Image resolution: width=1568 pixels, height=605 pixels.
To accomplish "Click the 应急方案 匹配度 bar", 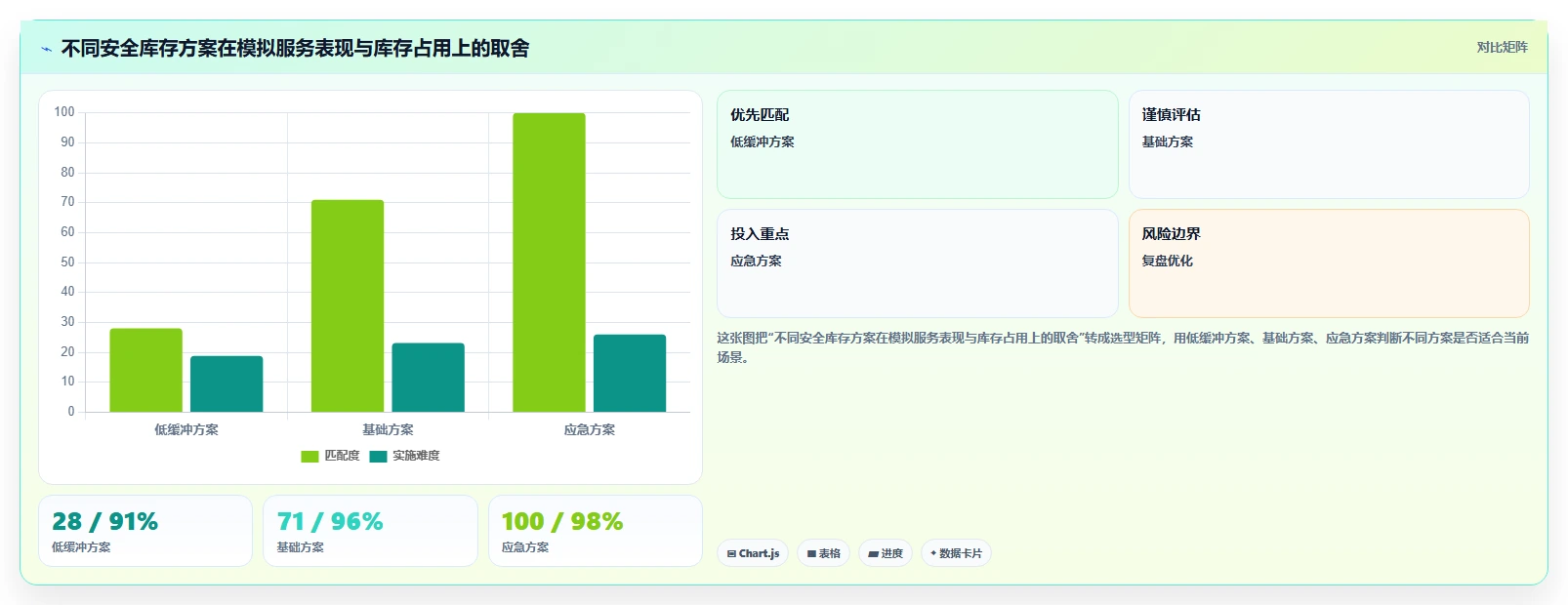I will pyautogui.click(x=549, y=262).
